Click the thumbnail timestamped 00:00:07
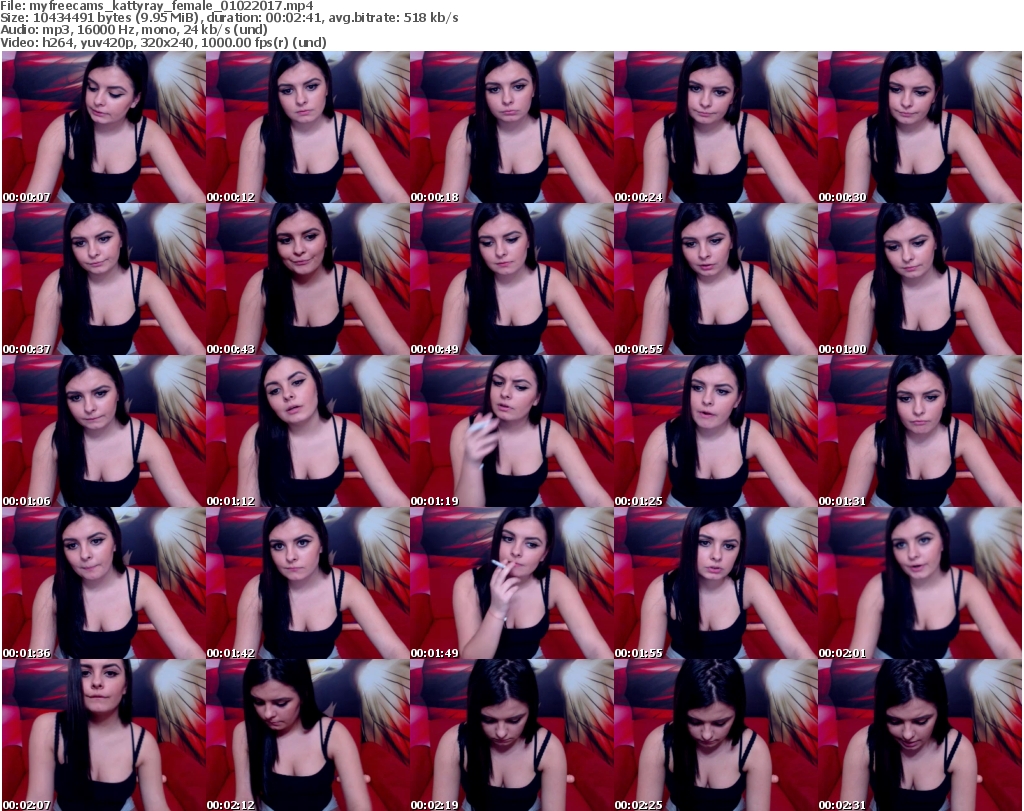This screenshot has width=1024, height=811. pyautogui.click(x=104, y=127)
